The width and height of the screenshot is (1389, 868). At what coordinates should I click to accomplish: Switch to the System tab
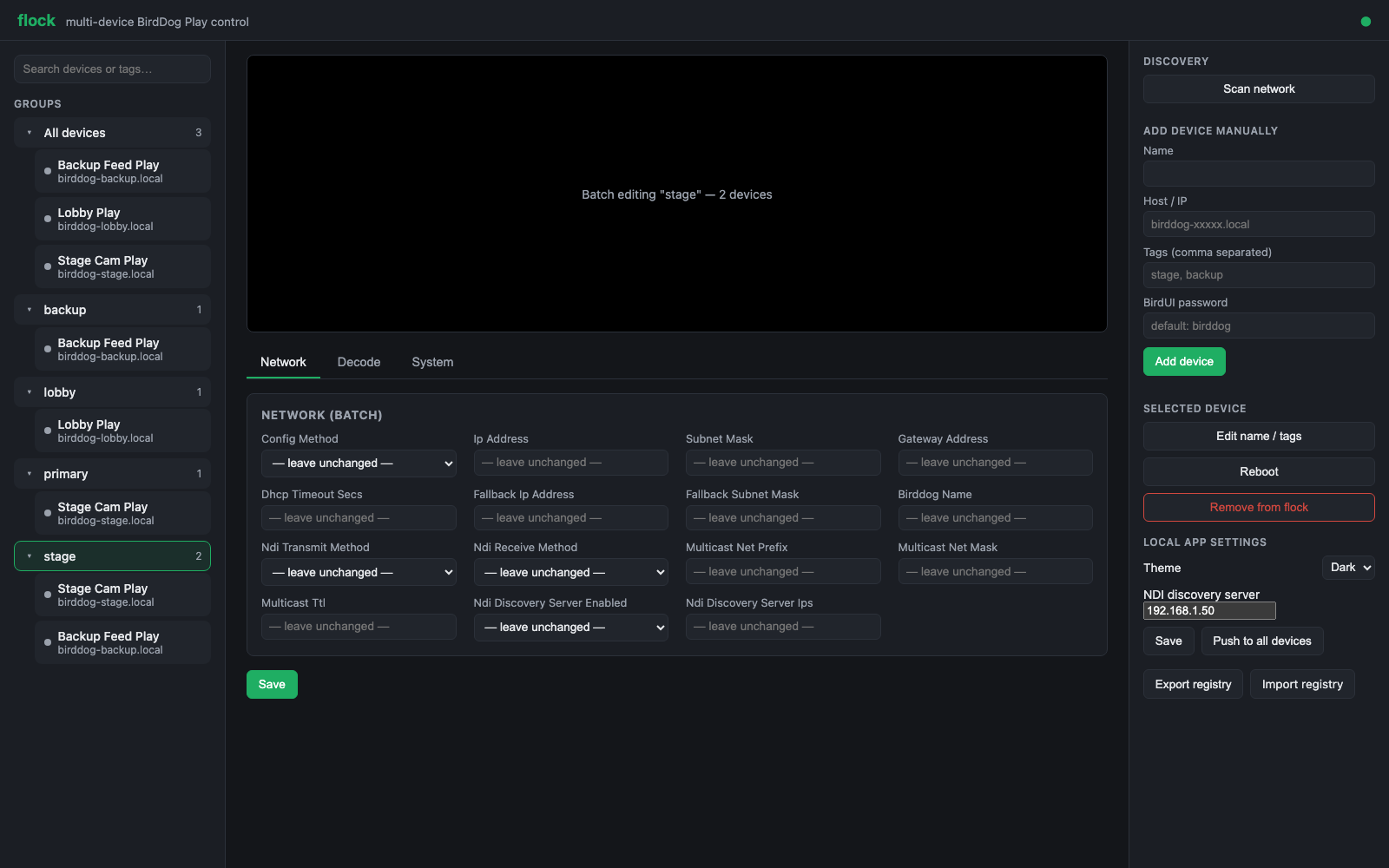[x=432, y=362]
